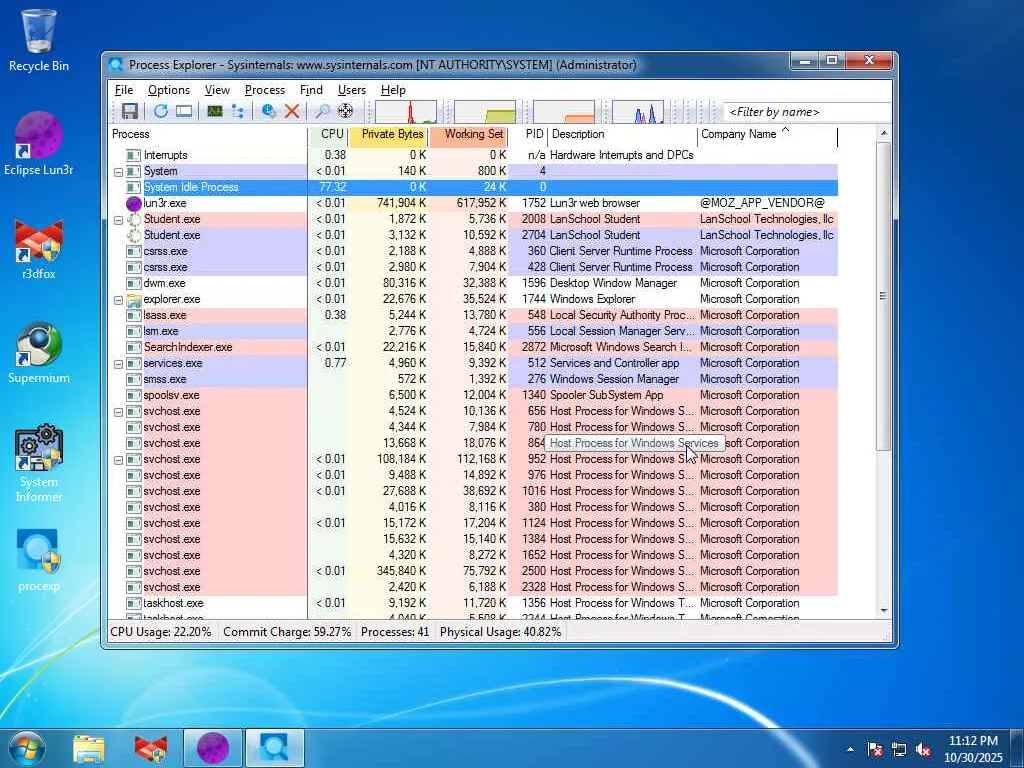The width and height of the screenshot is (1024, 768).
Task: Select the Recycle Bin desktop icon
Action: [39, 40]
